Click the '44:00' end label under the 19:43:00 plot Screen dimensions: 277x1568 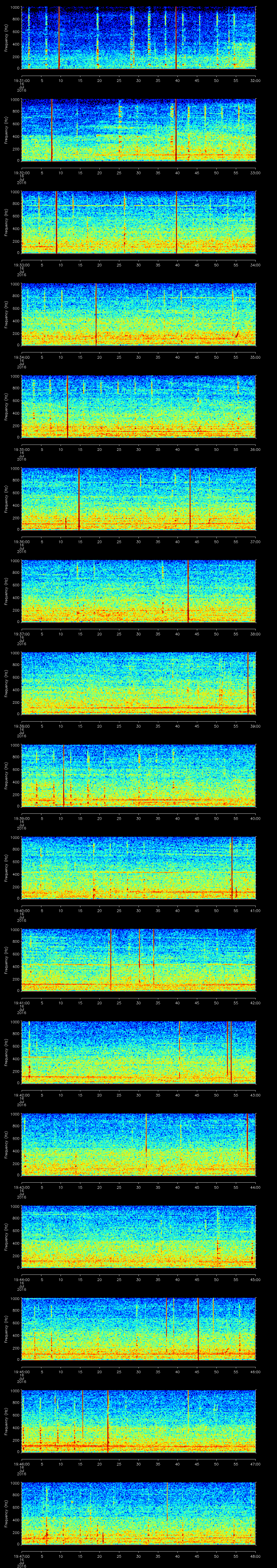(x=255, y=1187)
